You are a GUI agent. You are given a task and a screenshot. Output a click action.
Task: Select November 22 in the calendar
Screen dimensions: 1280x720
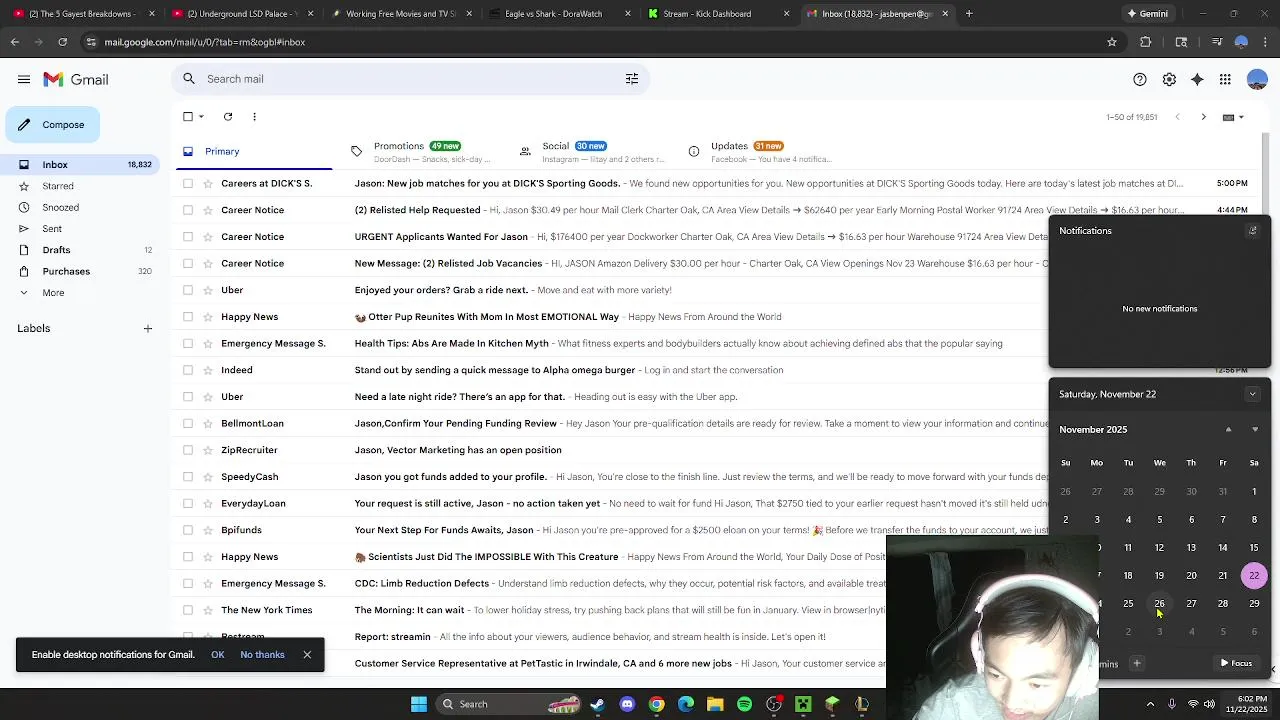1254,576
